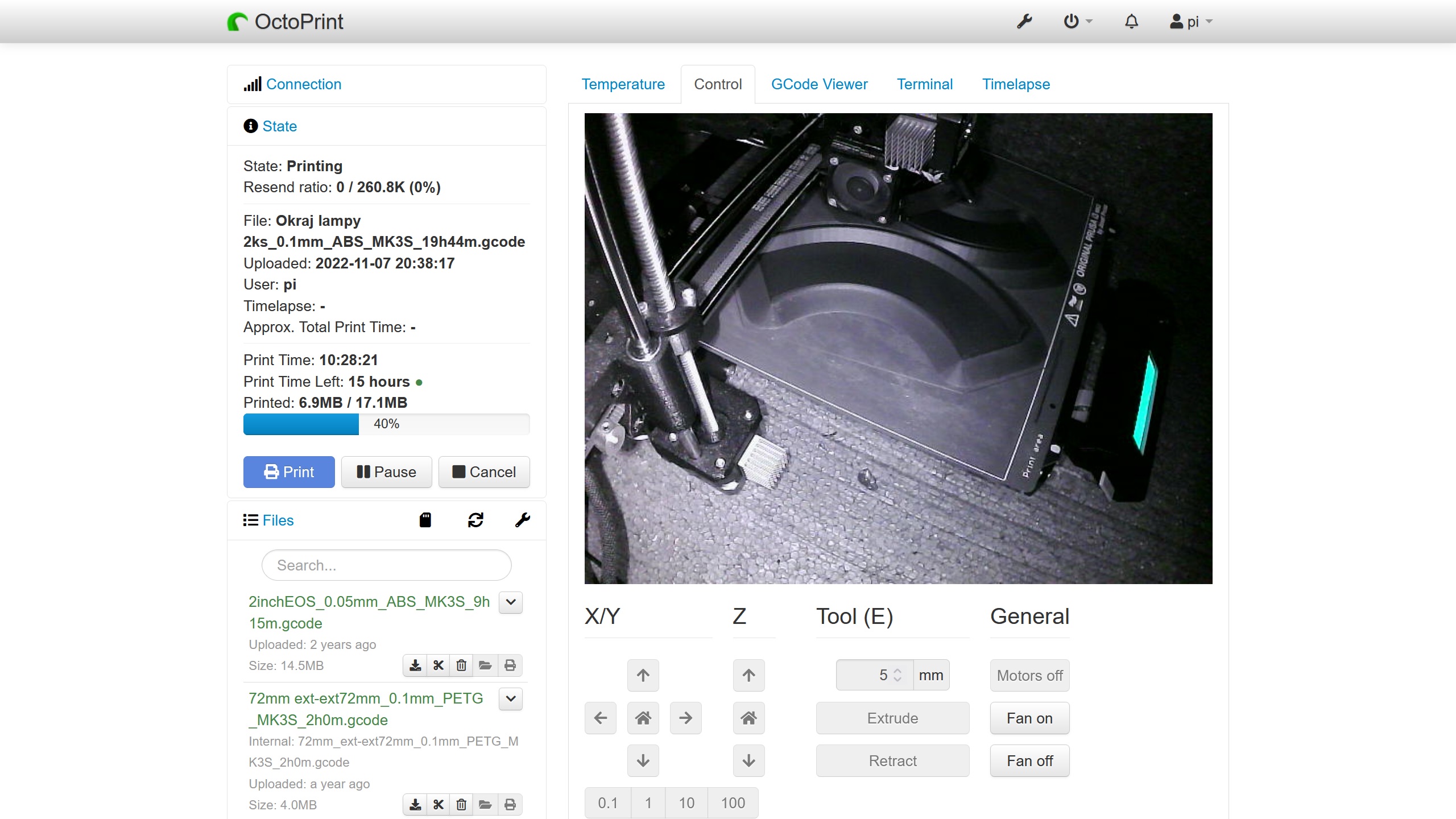Select the 100 mm step size

pos(733,803)
